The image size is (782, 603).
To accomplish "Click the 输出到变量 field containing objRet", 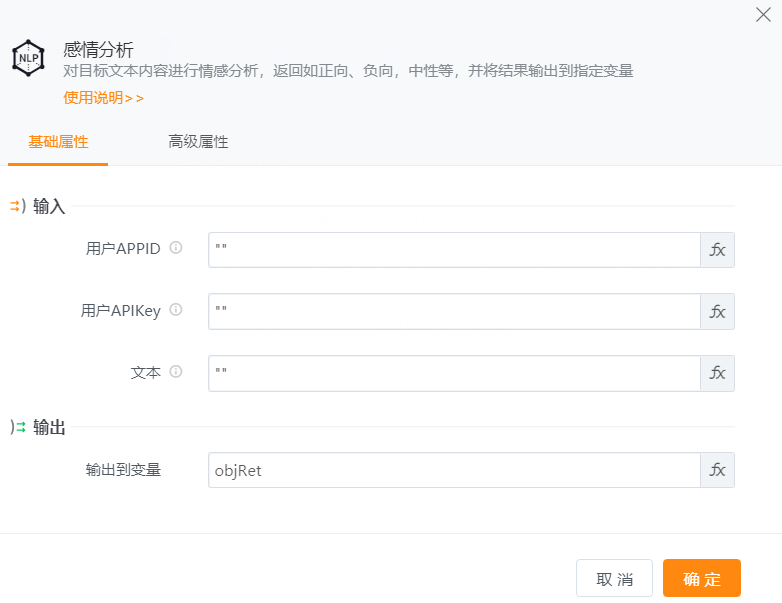I will [454, 470].
